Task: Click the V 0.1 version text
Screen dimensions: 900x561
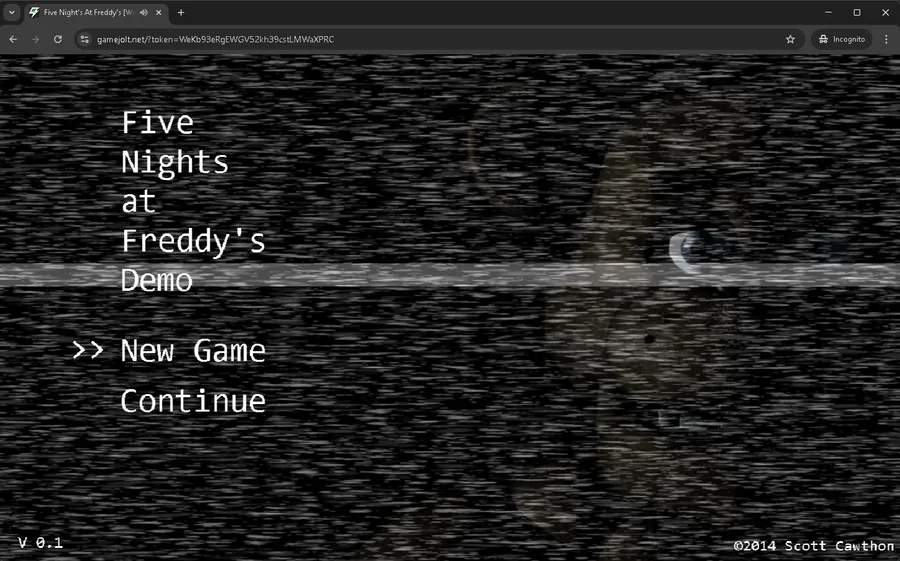Action: [x=40, y=543]
